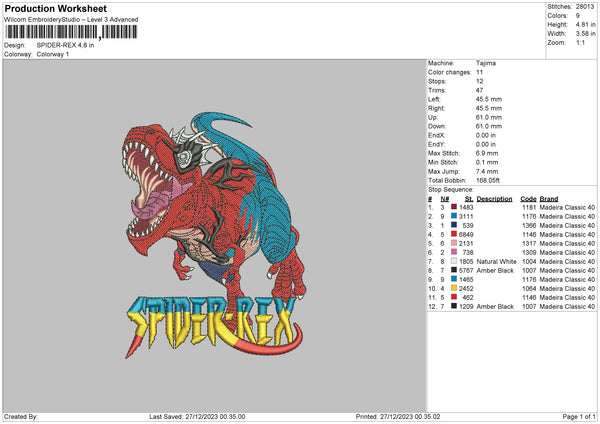Pick the red swatch beside stitch count 6849
The height and width of the screenshot is (424, 600).
coord(454,234)
